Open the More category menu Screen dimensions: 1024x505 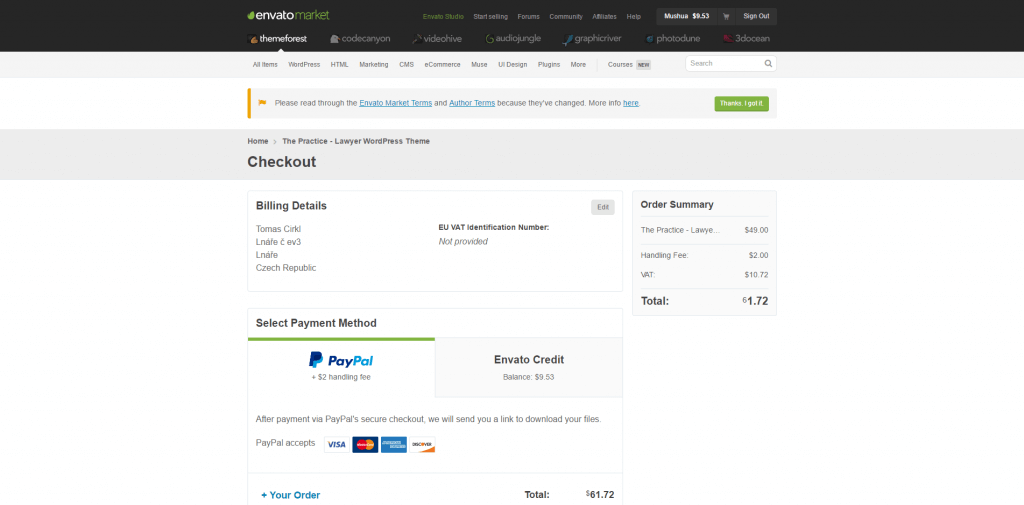coord(578,65)
